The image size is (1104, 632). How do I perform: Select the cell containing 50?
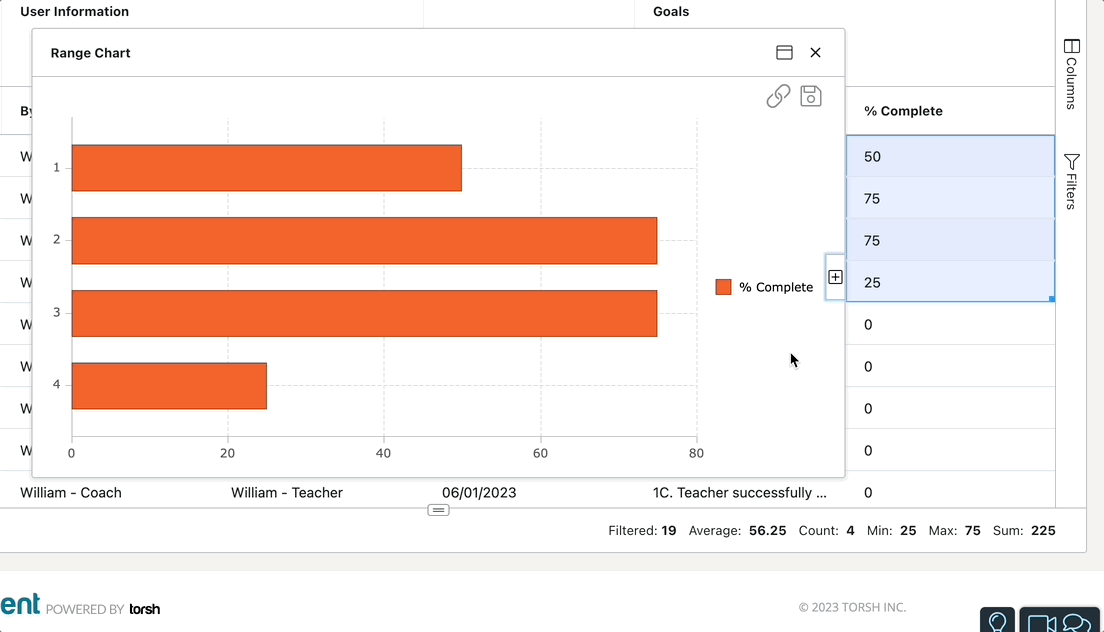pos(949,157)
